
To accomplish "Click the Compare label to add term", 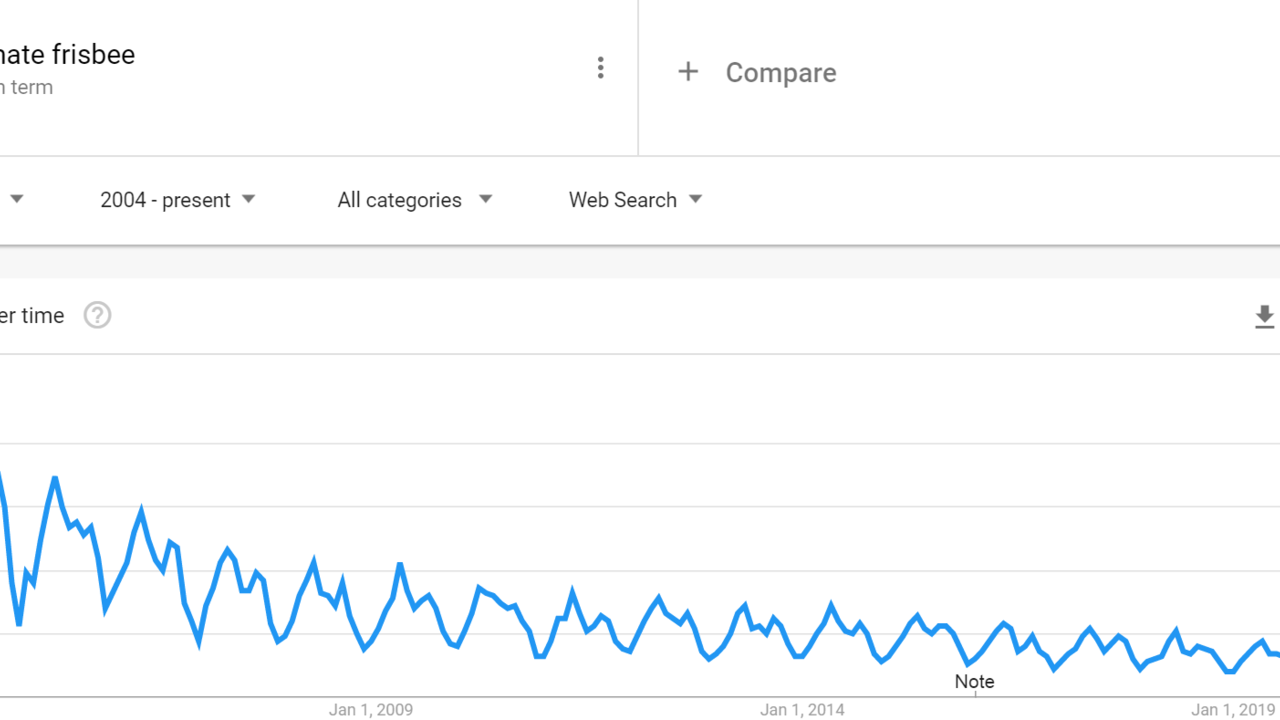I will [781, 73].
